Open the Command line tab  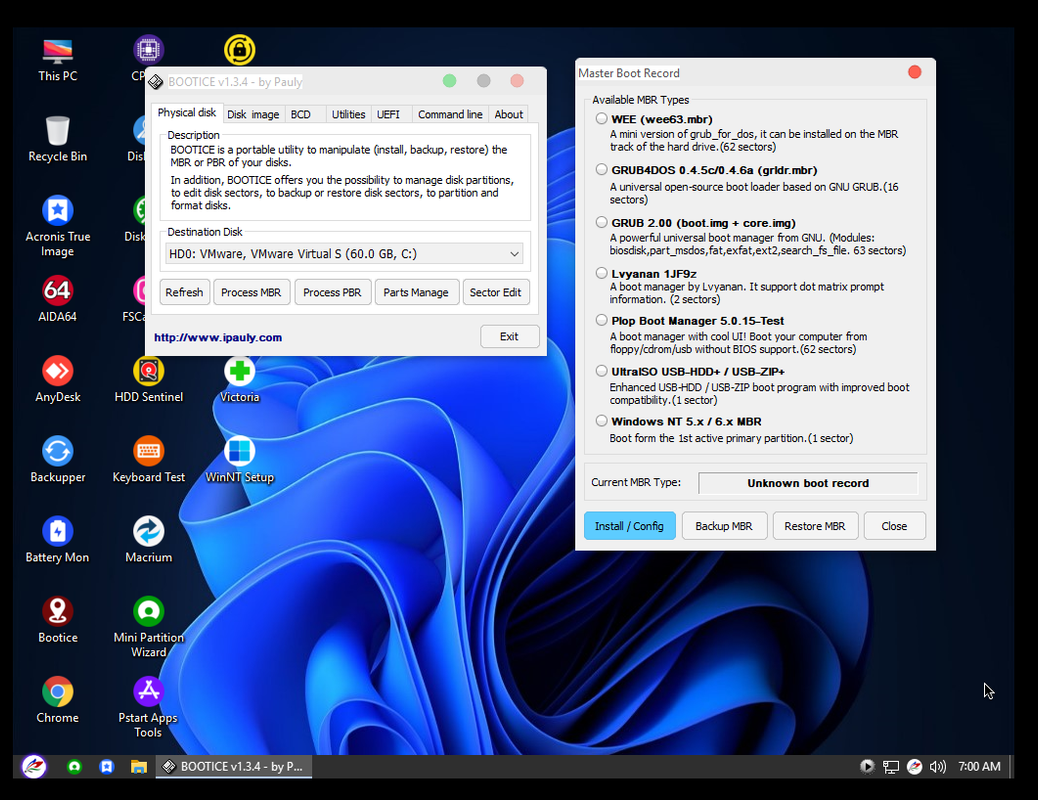pyautogui.click(x=450, y=114)
